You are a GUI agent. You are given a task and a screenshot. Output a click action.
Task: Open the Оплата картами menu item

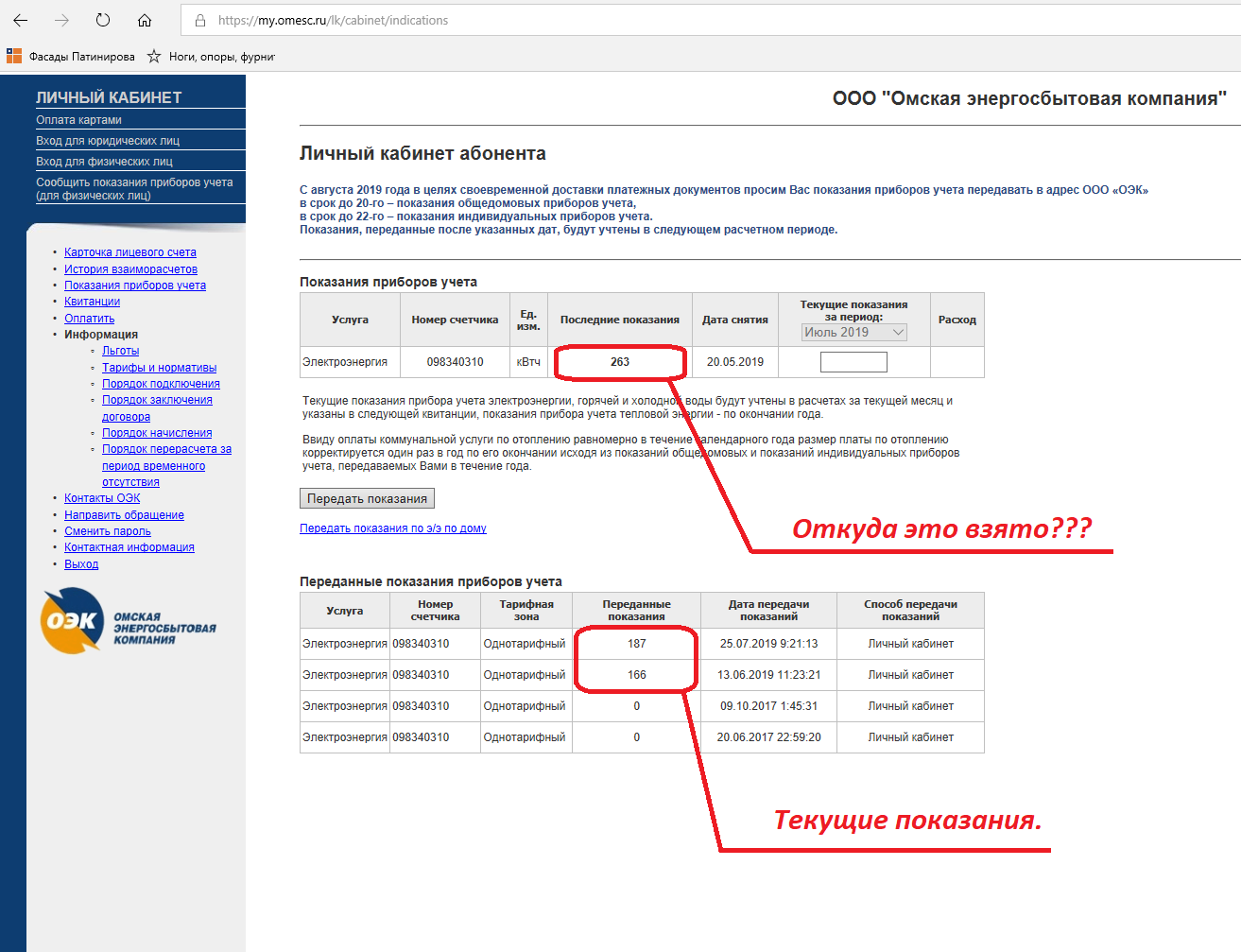coord(79,120)
